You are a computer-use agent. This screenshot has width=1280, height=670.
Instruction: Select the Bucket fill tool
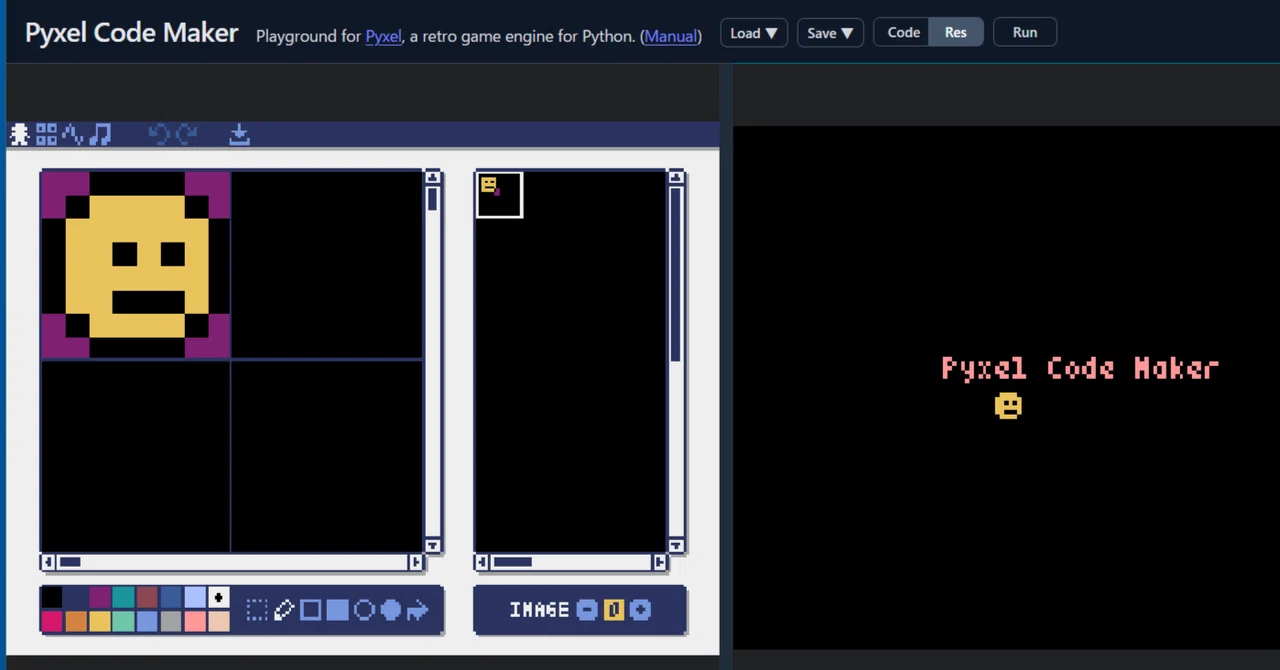click(x=418, y=610)
